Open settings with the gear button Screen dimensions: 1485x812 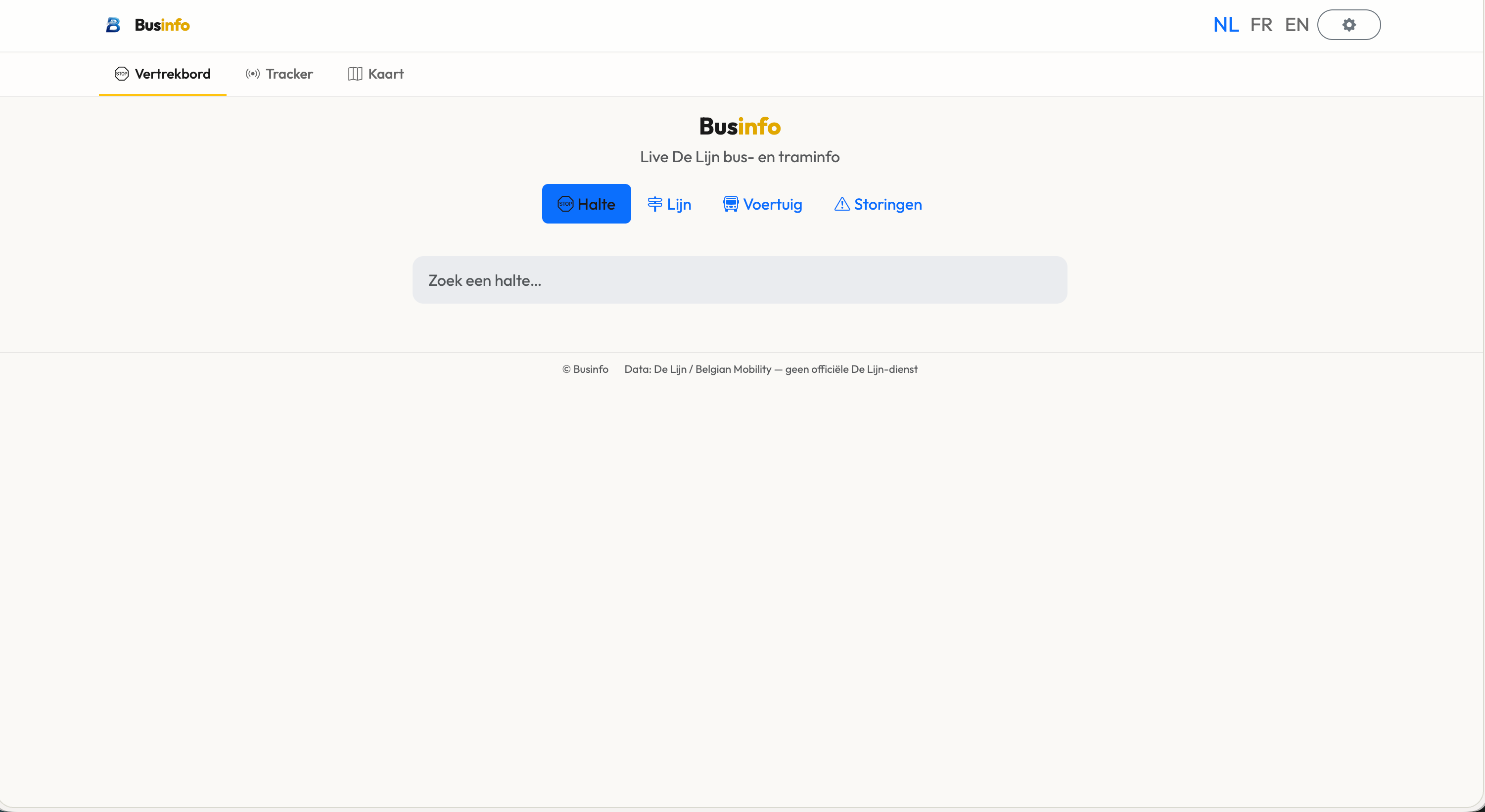click(1349, 25)
